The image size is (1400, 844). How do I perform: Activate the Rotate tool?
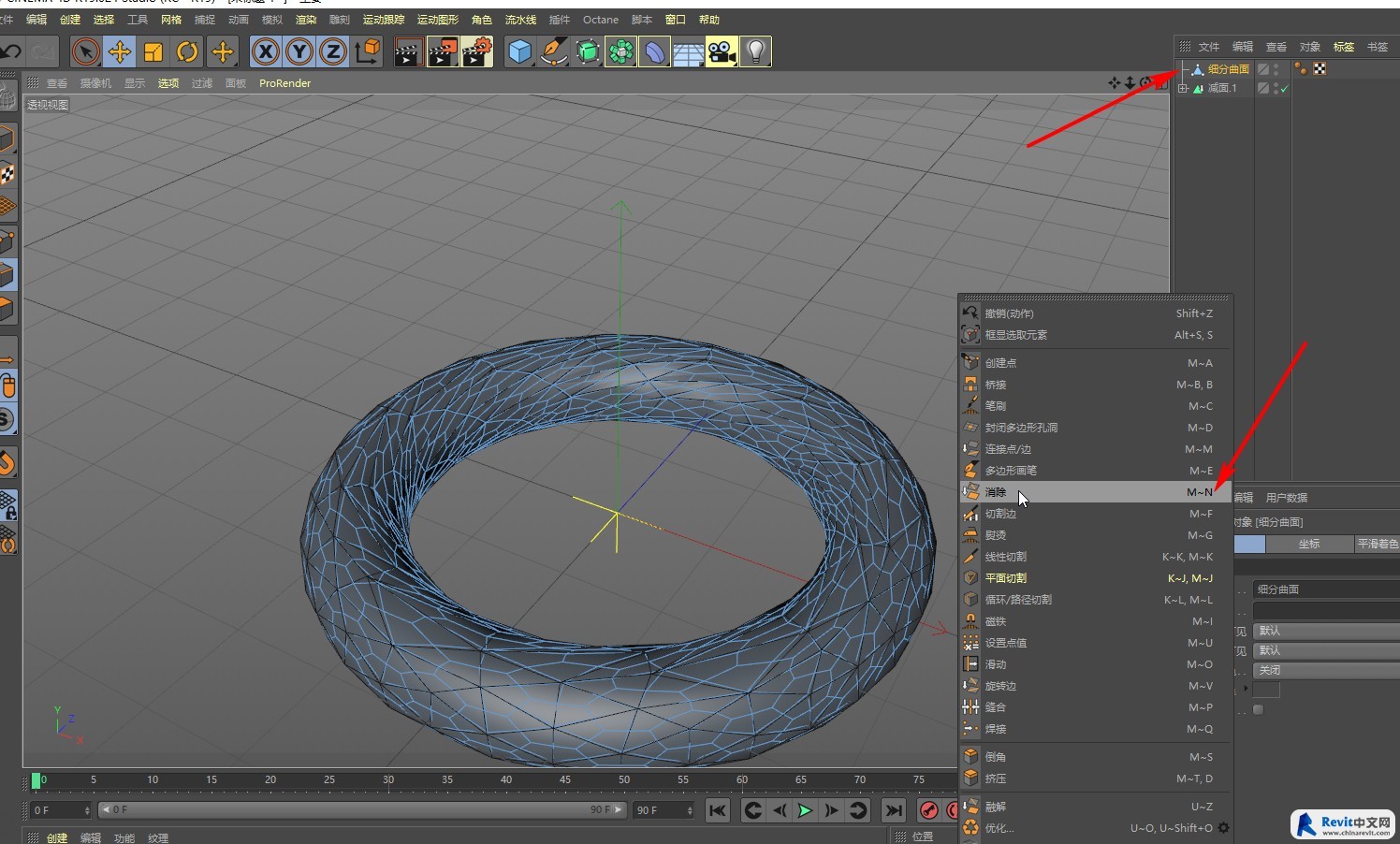coord(187,52)
